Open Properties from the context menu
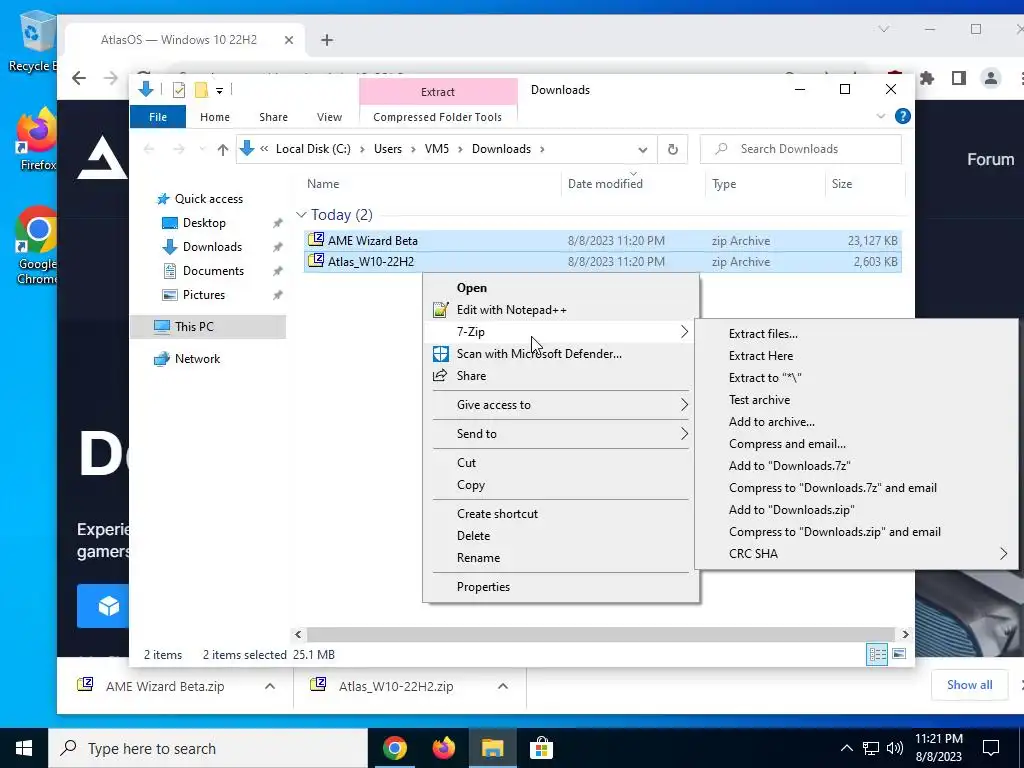1024x768 pixels. (483, 587)
